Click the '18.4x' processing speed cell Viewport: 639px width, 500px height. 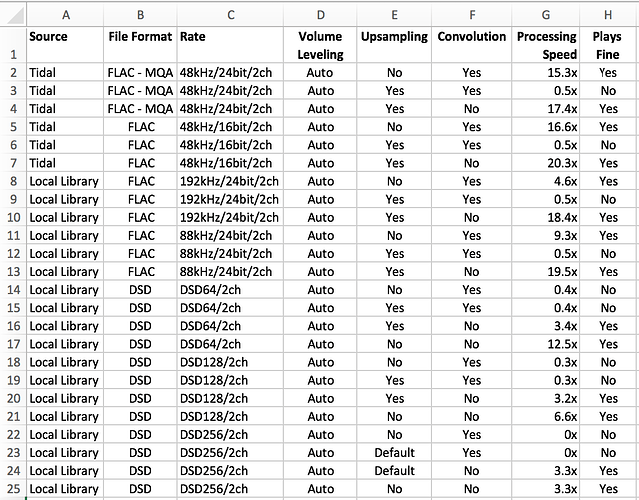546,217
